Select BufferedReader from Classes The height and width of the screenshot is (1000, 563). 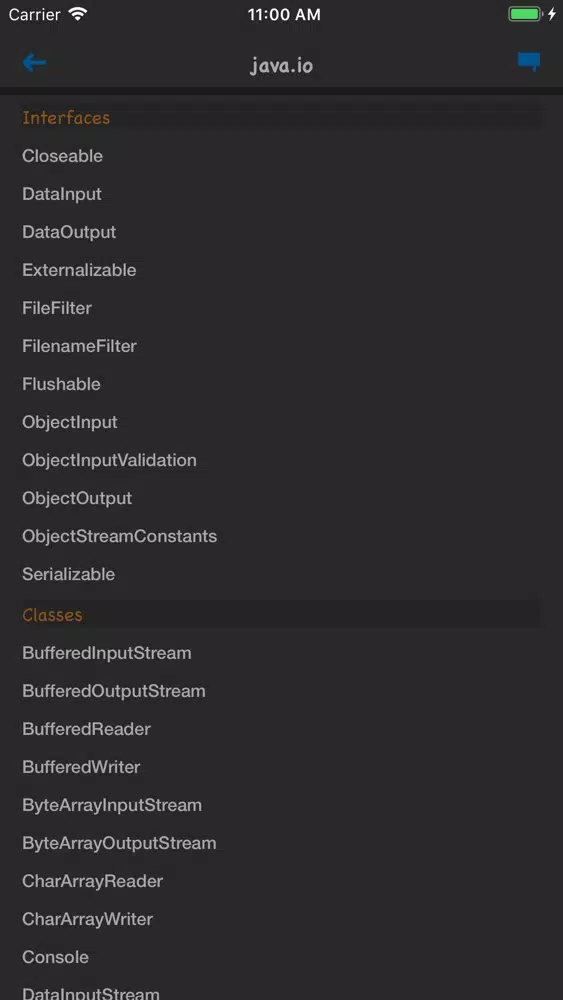tap(86, 729)
